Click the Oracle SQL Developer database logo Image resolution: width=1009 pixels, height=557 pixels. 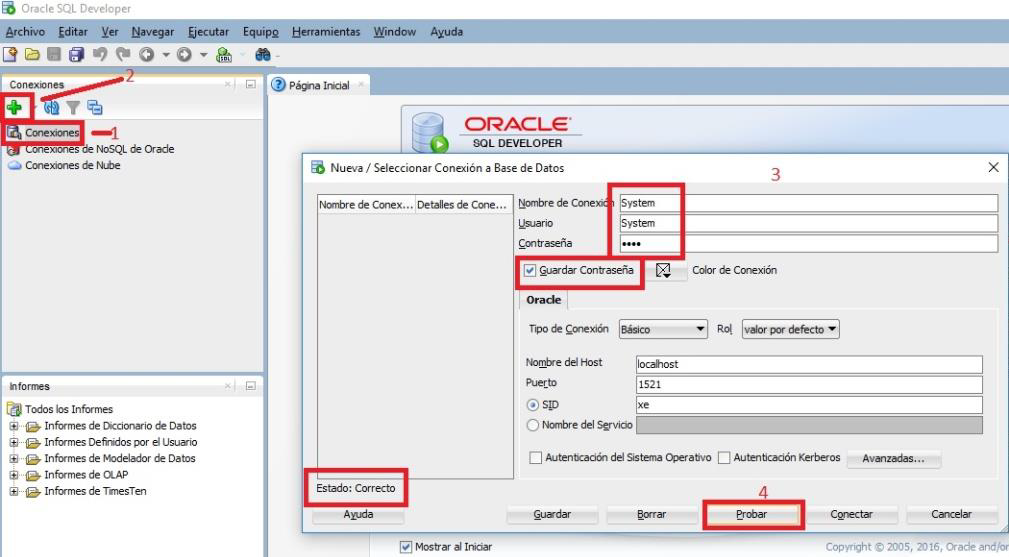click(x=429, y=132)
